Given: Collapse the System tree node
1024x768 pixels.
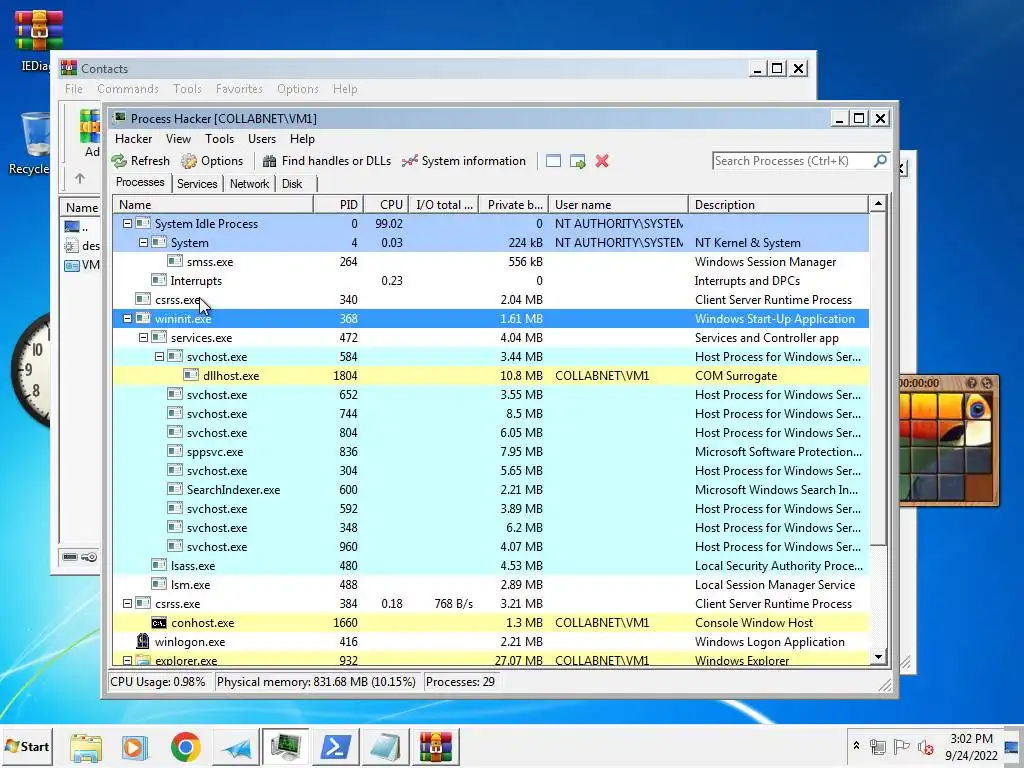Looking at the screenshot, I should [x=143, y=242].
